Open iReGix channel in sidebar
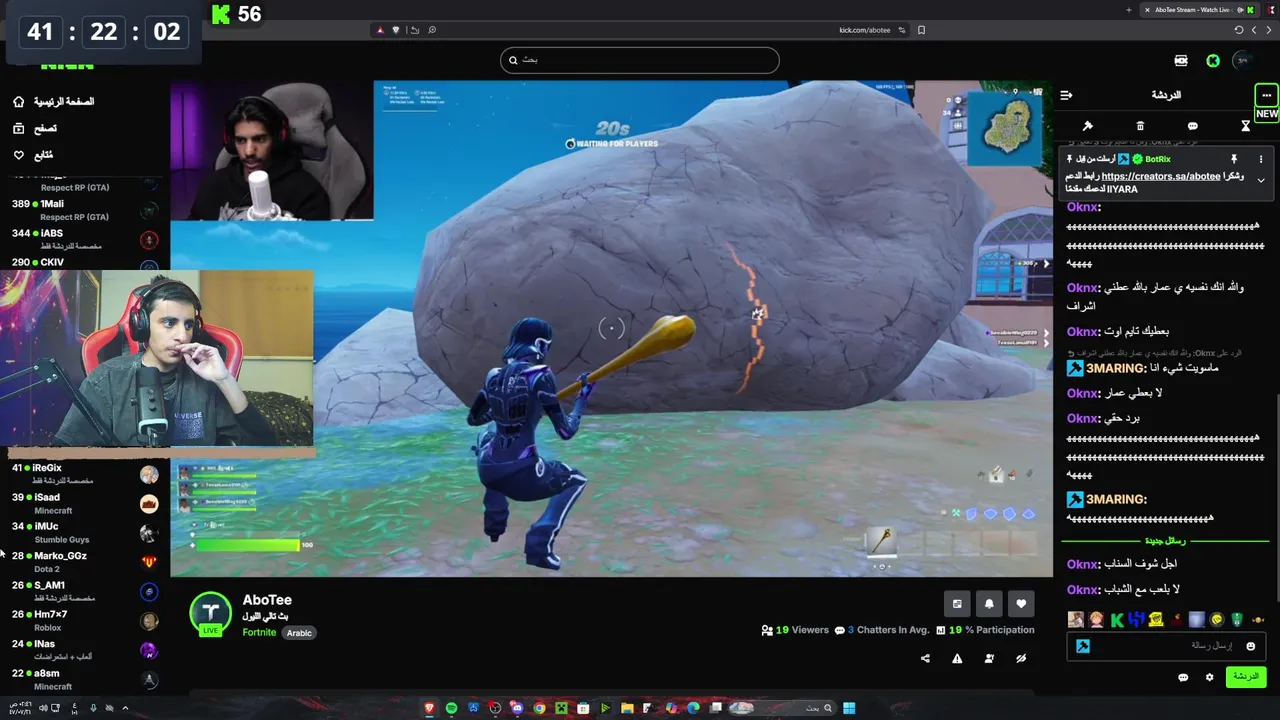The image size is (1280, 720). coord(85,473)
